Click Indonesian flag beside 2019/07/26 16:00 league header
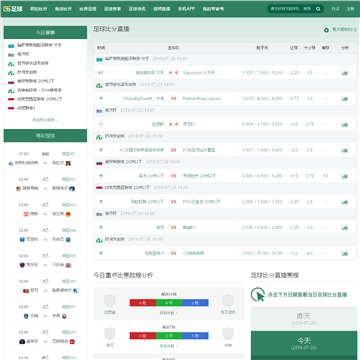Image resolution: width=360 pixels, height=360 pixels. (x=99, y=188)
